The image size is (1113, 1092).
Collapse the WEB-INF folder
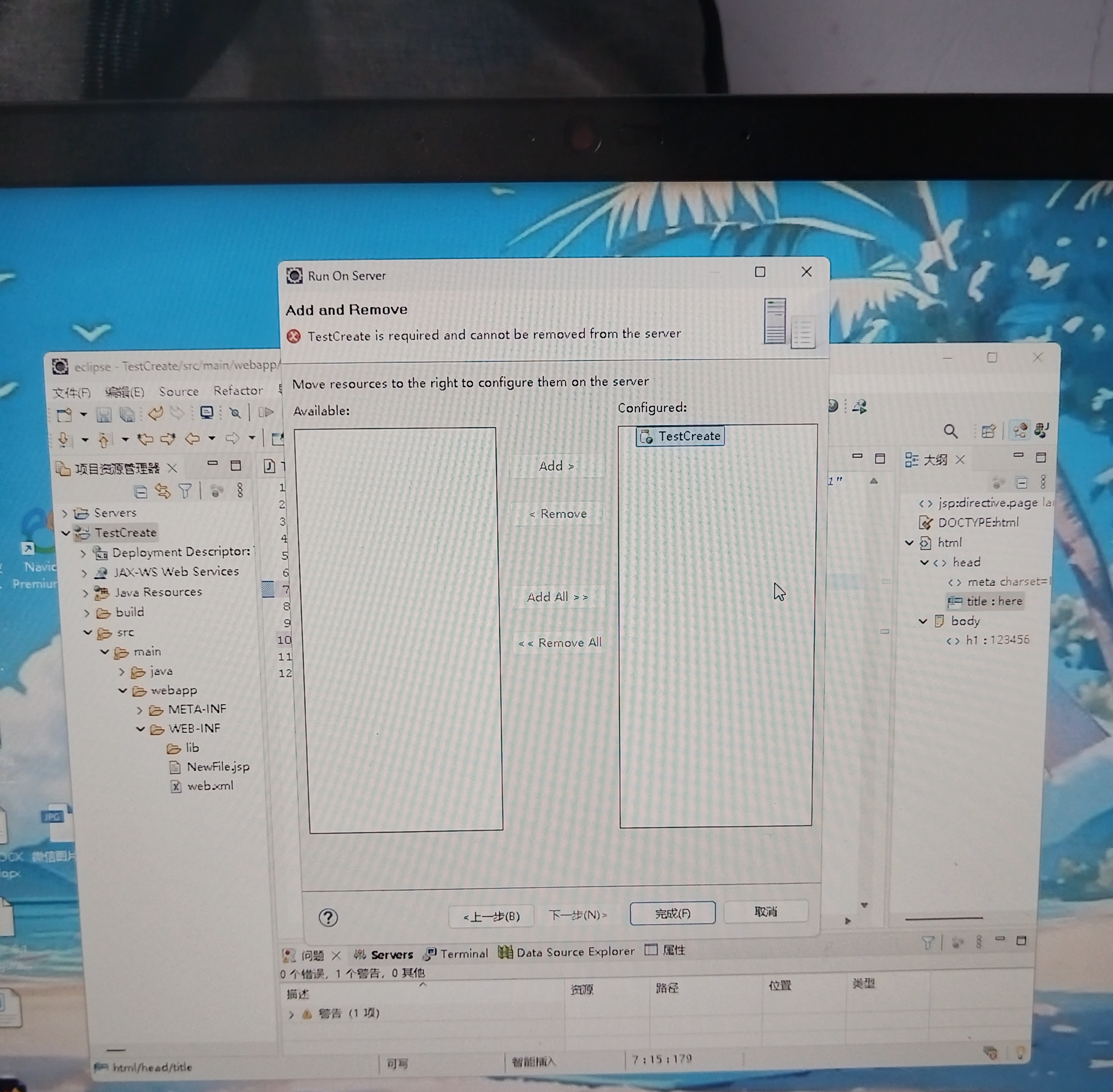coord(140,729)
